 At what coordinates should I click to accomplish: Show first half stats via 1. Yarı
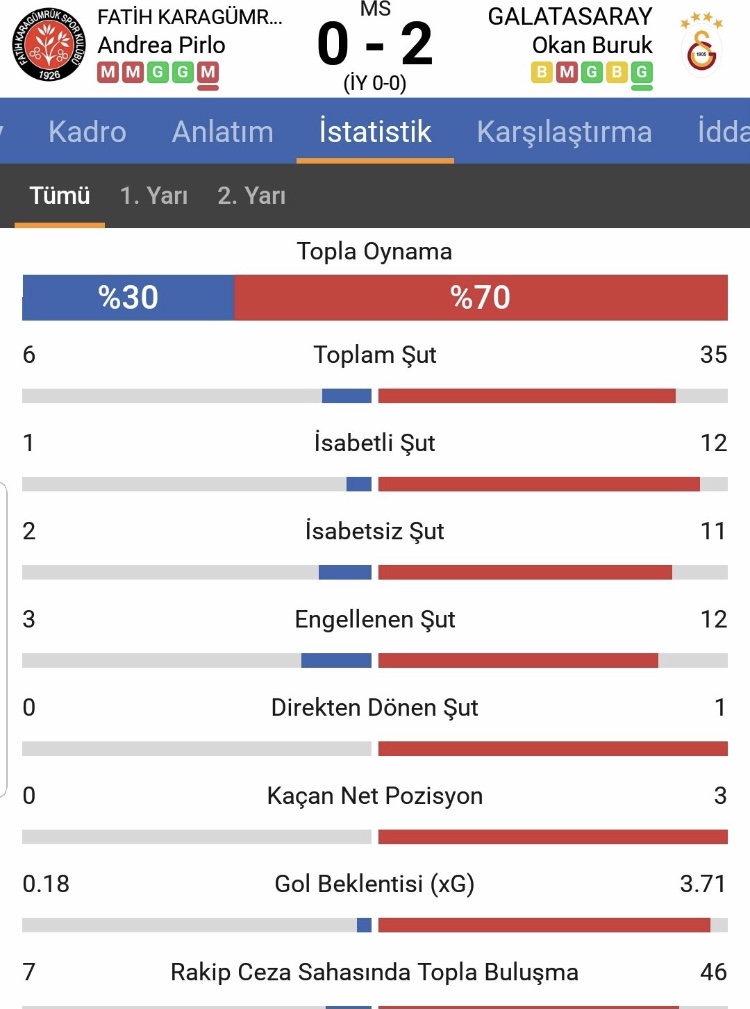pyautogui.click(x=154, y=196)
